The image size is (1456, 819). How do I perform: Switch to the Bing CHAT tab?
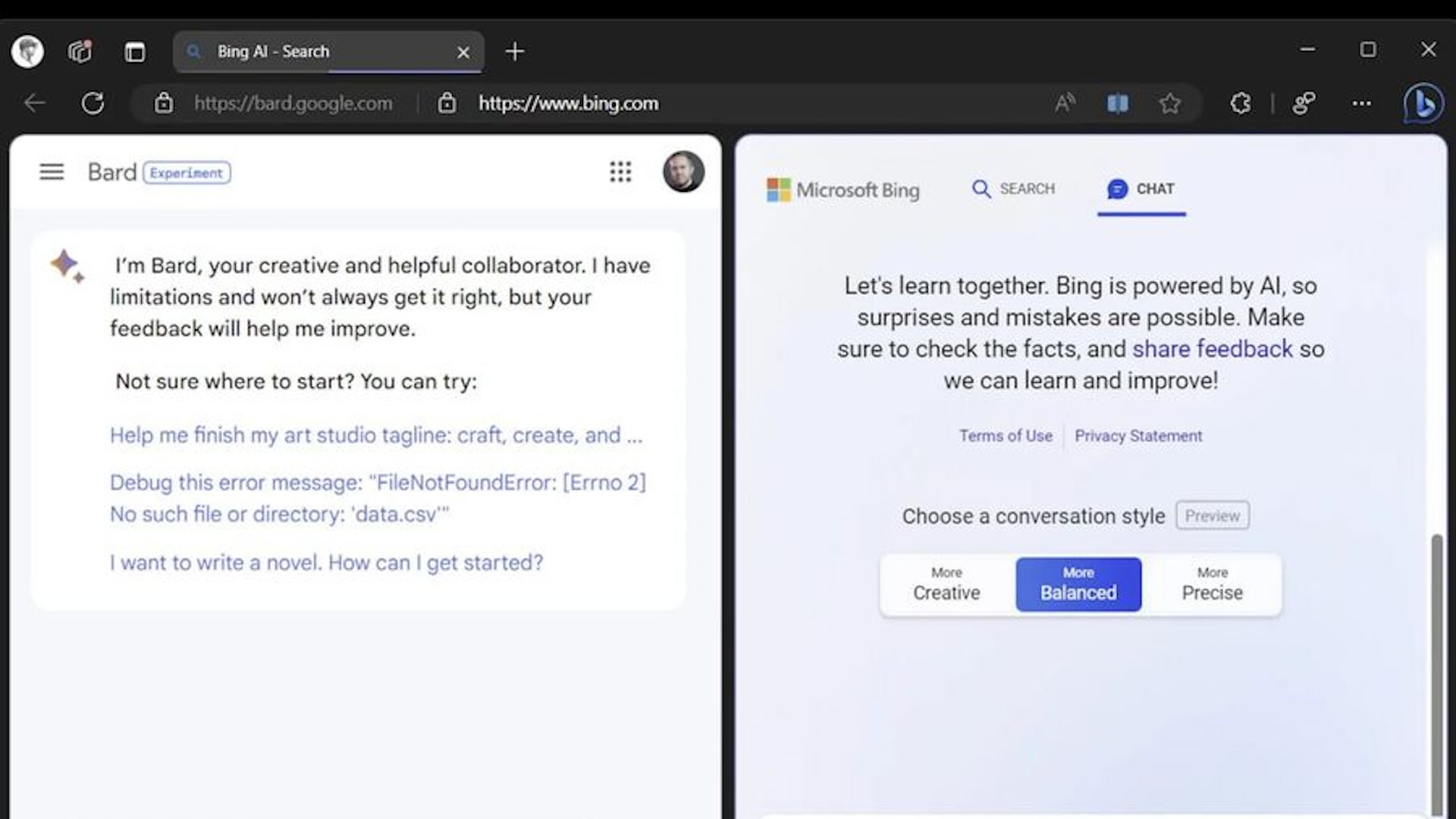(x=1141, y=189)
